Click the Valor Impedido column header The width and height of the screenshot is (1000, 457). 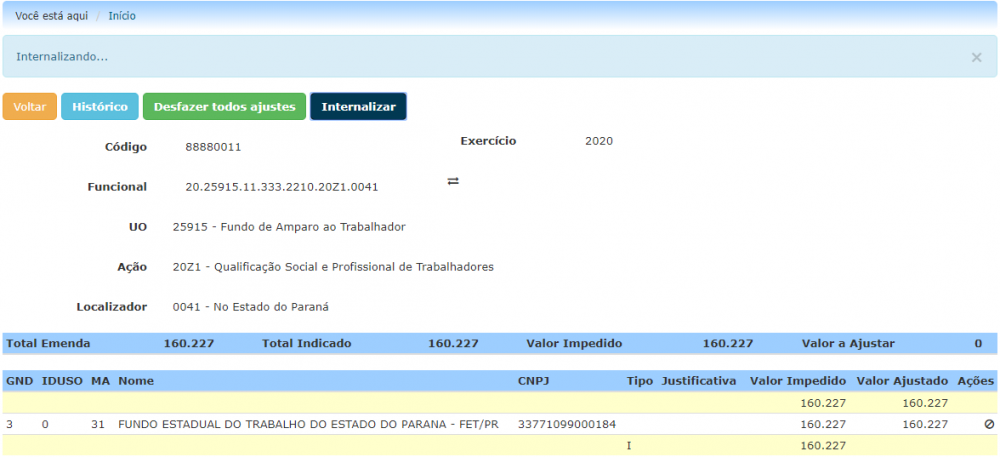[798, 382]
